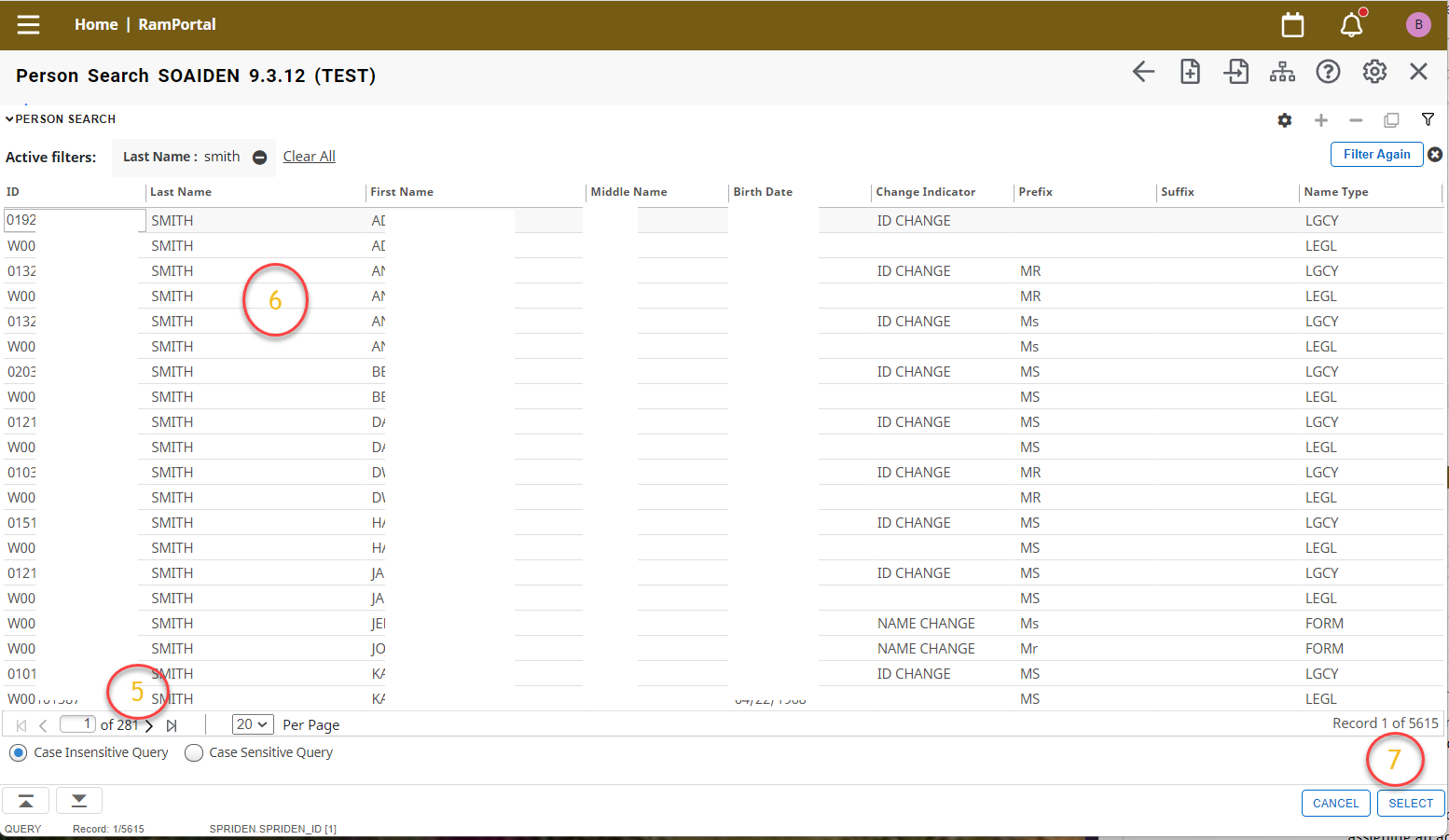Viewport: 1449px width, 840px height.
Task: View notifications via the bell icon
Action: 1351,25
